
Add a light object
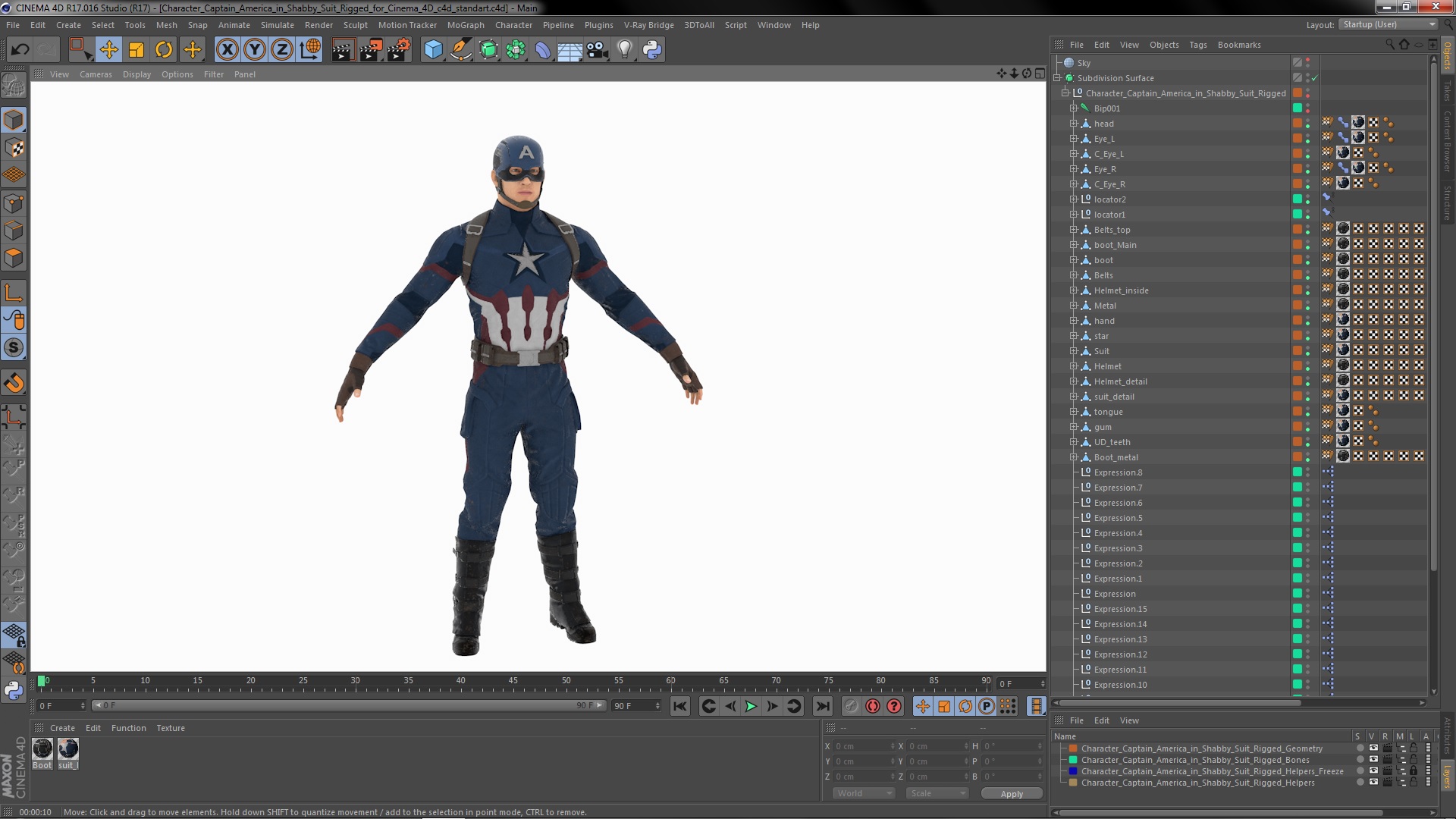pyautogui.click(x=625, y=50)
